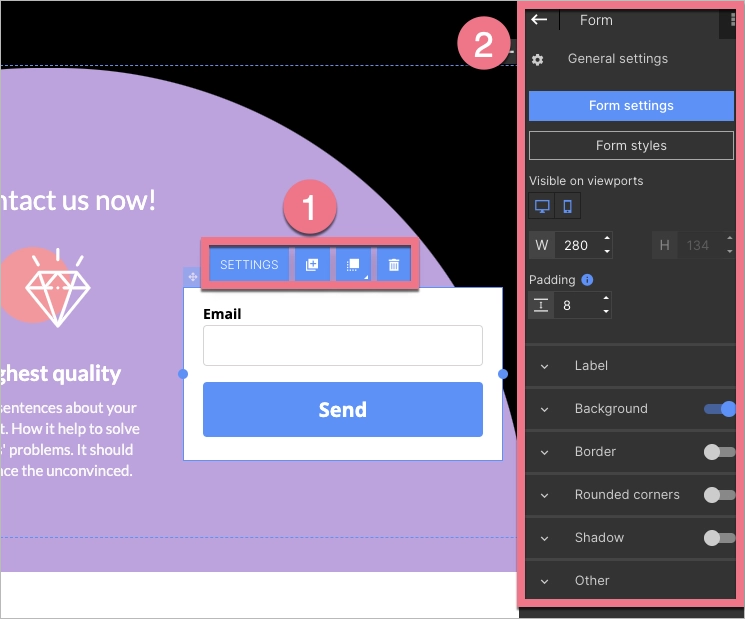This screenshot has width=745, height=619.
Task: Open the General settings gear icon
Action: [x=537, y=60]
